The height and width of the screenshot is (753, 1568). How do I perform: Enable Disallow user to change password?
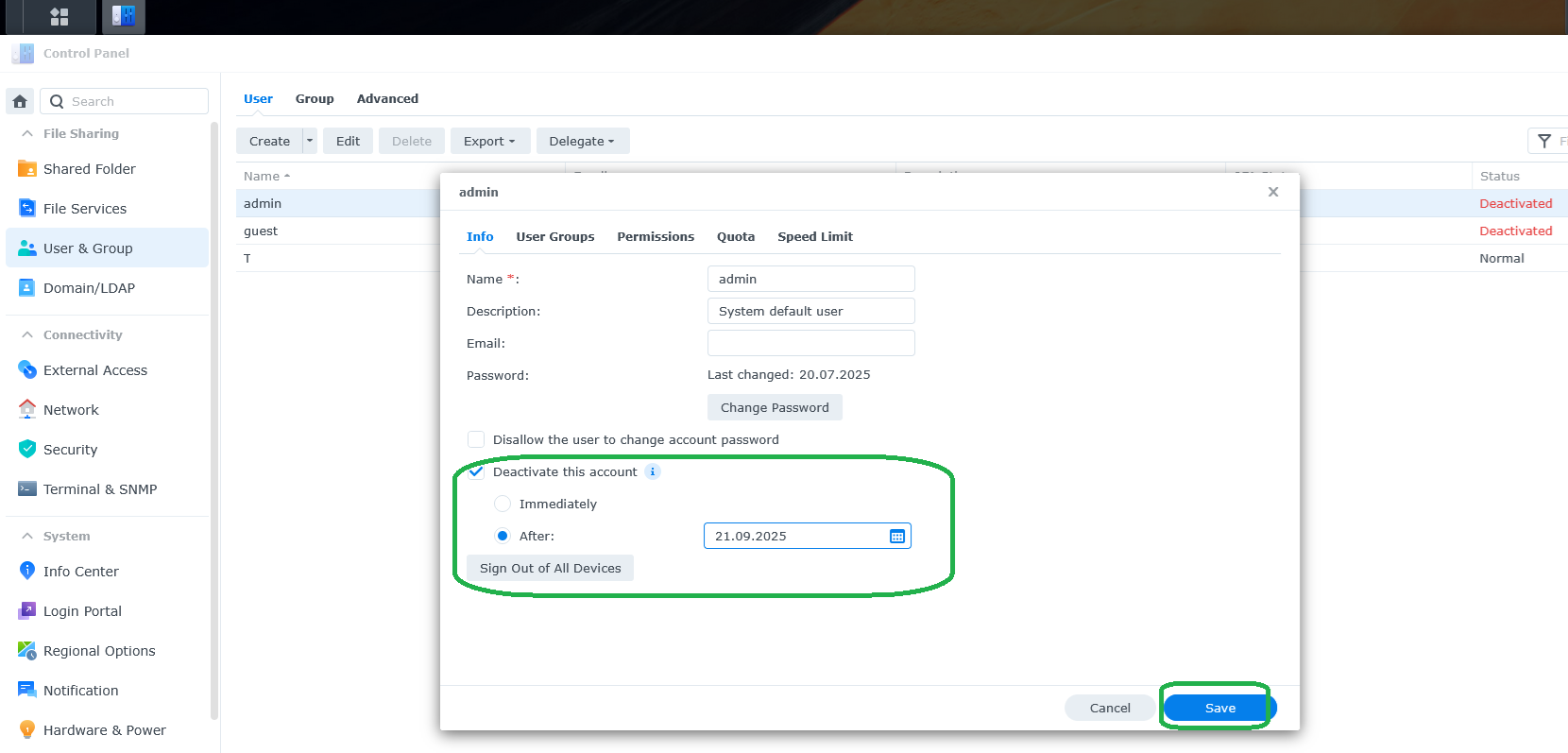[x=476, y=439]
